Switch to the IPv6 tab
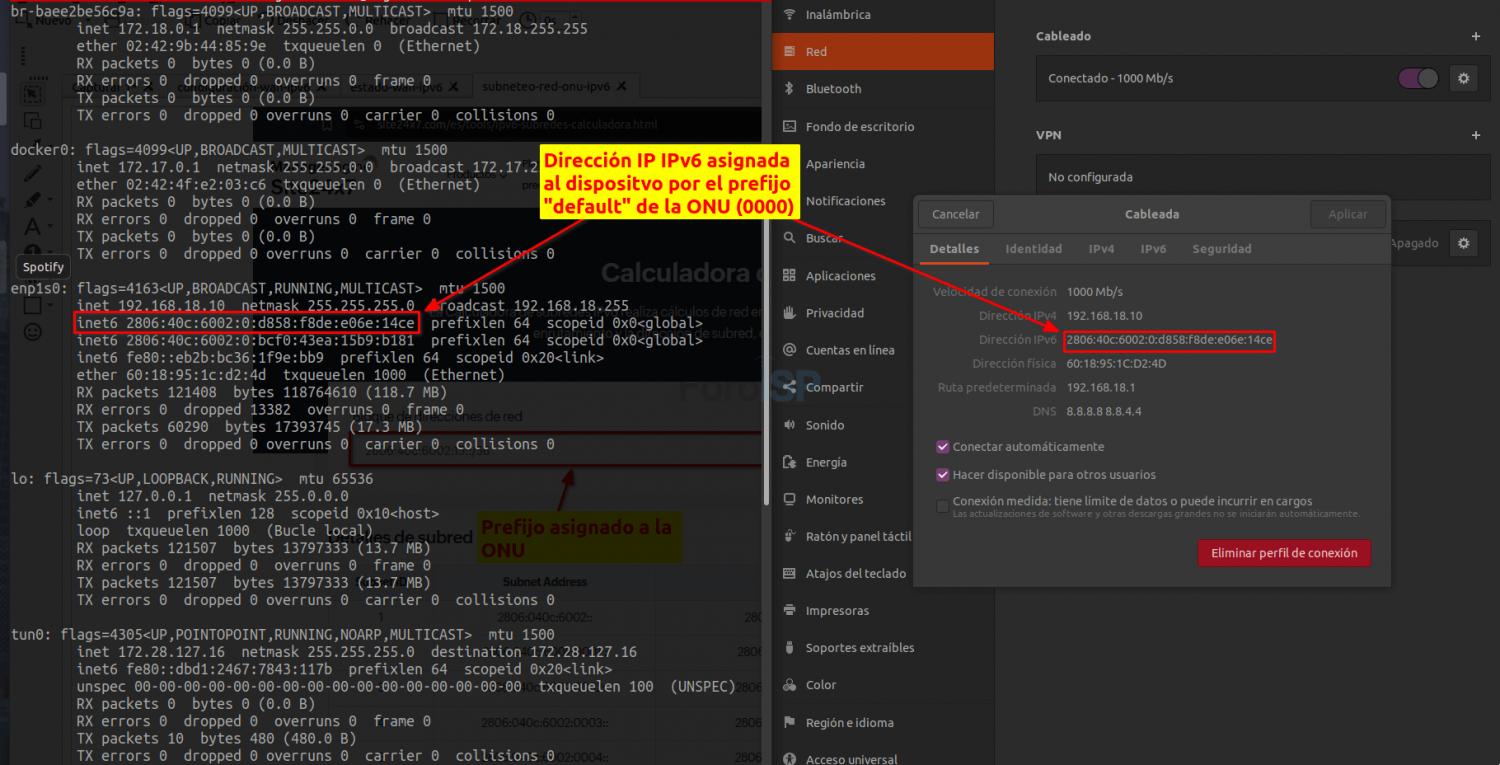Viewport: 1500px width, 765px height. pyautogui.click(x=1153, y=249)
